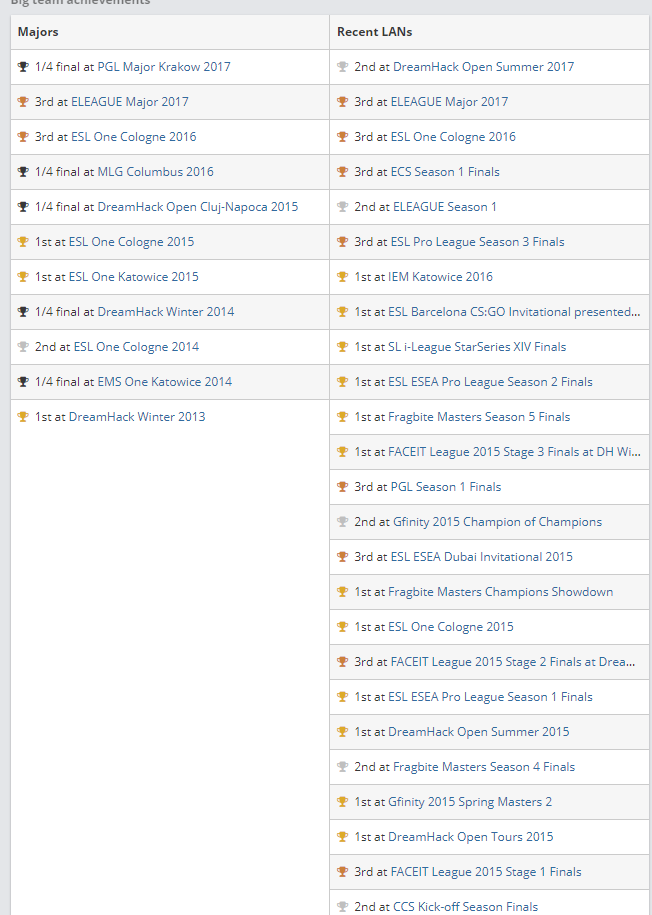Open CCS Kick-off Season Finals link
652x915 pixels.
466,907
